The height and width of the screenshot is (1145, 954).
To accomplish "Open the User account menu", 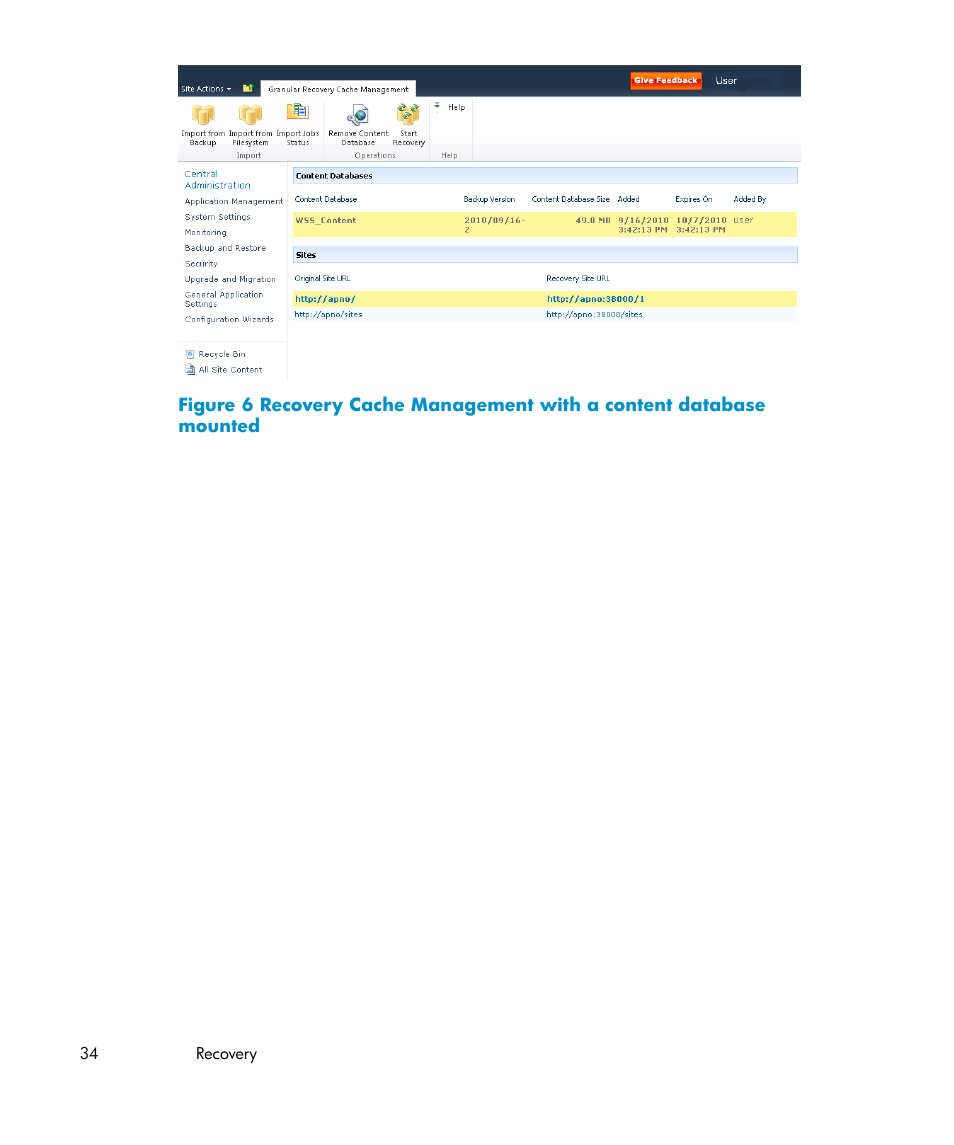I will click(725, 81).
